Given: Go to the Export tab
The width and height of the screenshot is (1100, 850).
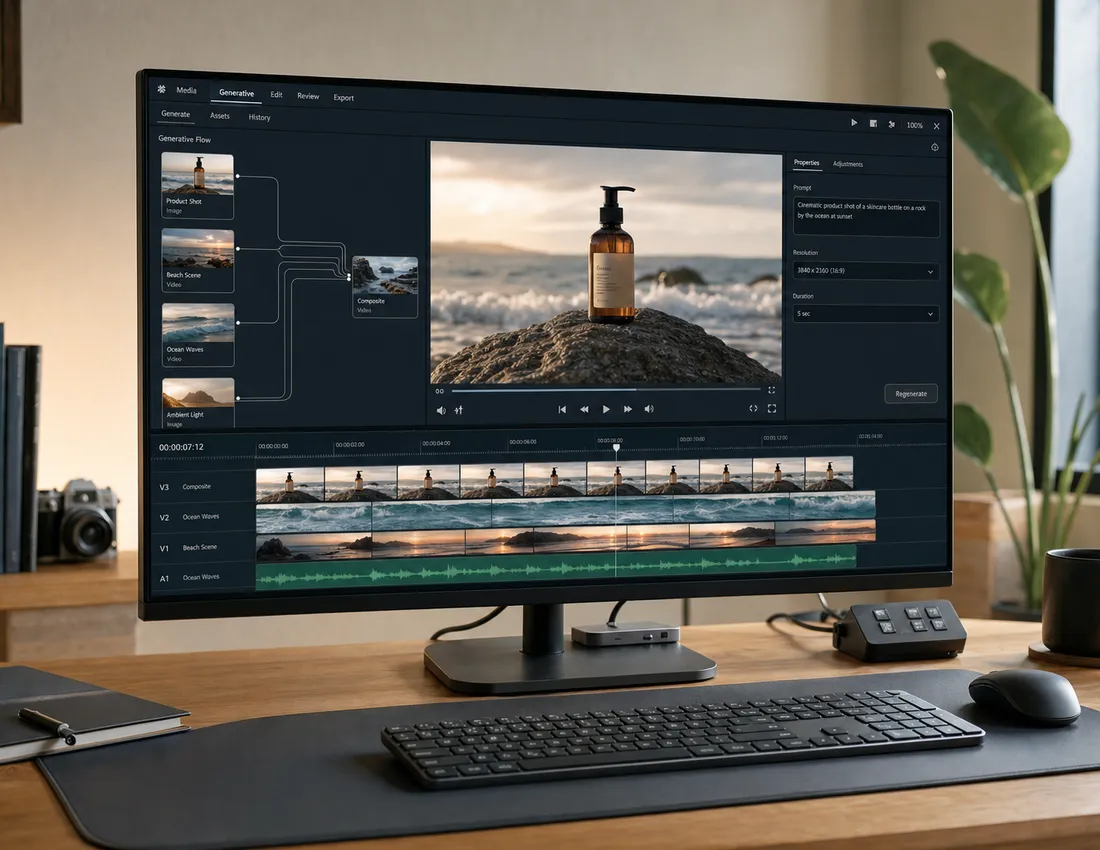Looking at the screenshot, I should (x=344, y=97).
